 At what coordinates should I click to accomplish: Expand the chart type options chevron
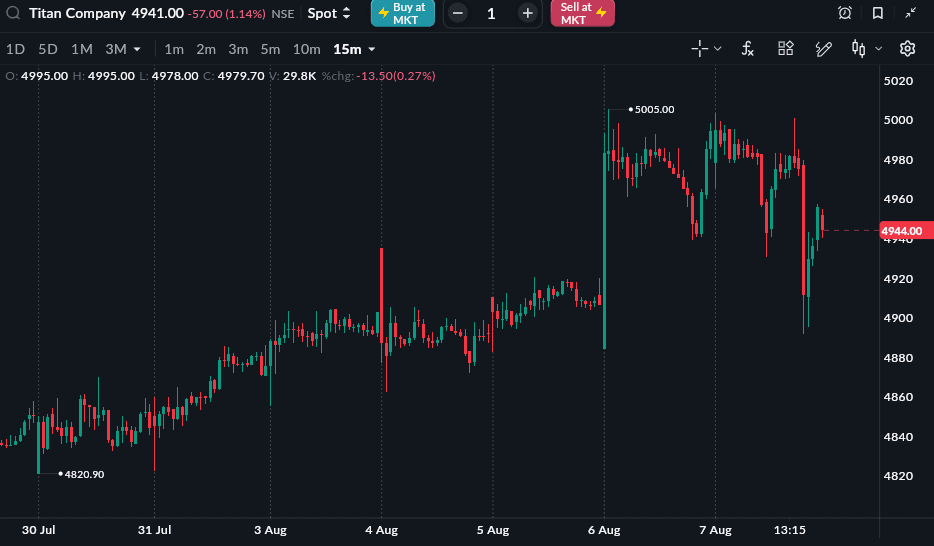coord(878,49)
